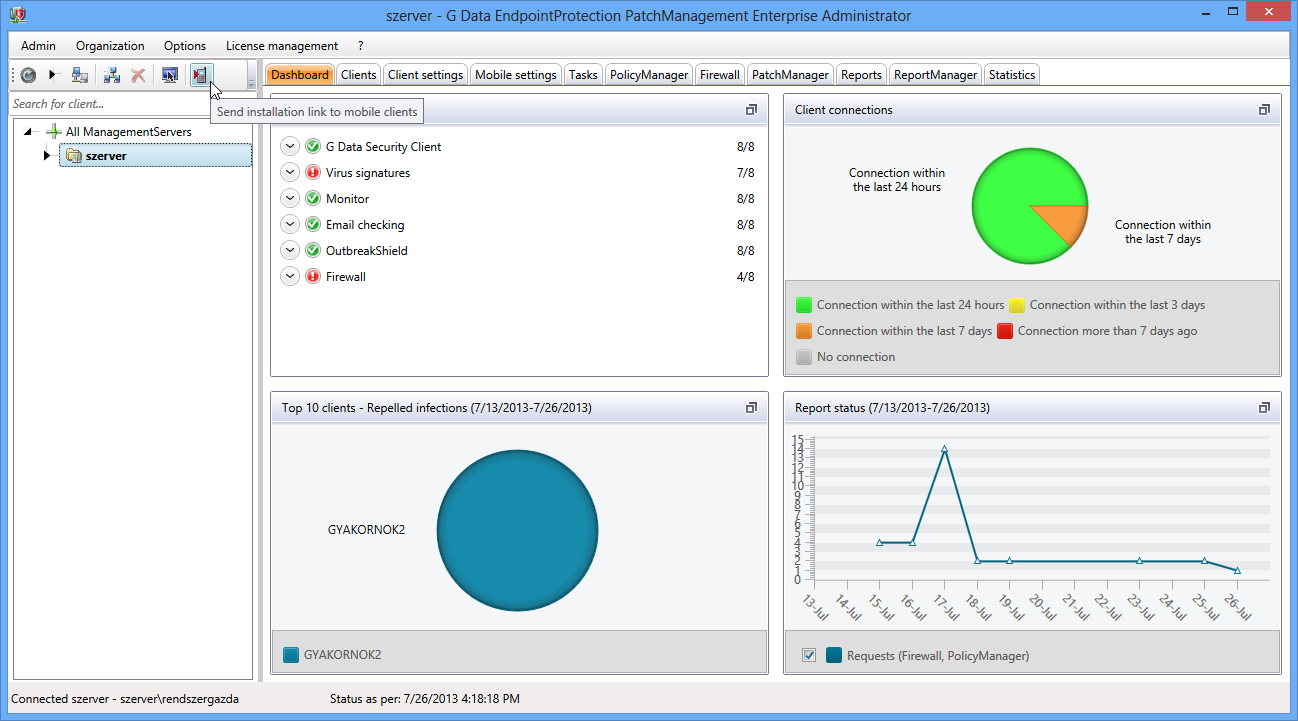Switch to the Client settings tab
The width and height of the screenshot is (1298, 721).
tap(425, 75)
